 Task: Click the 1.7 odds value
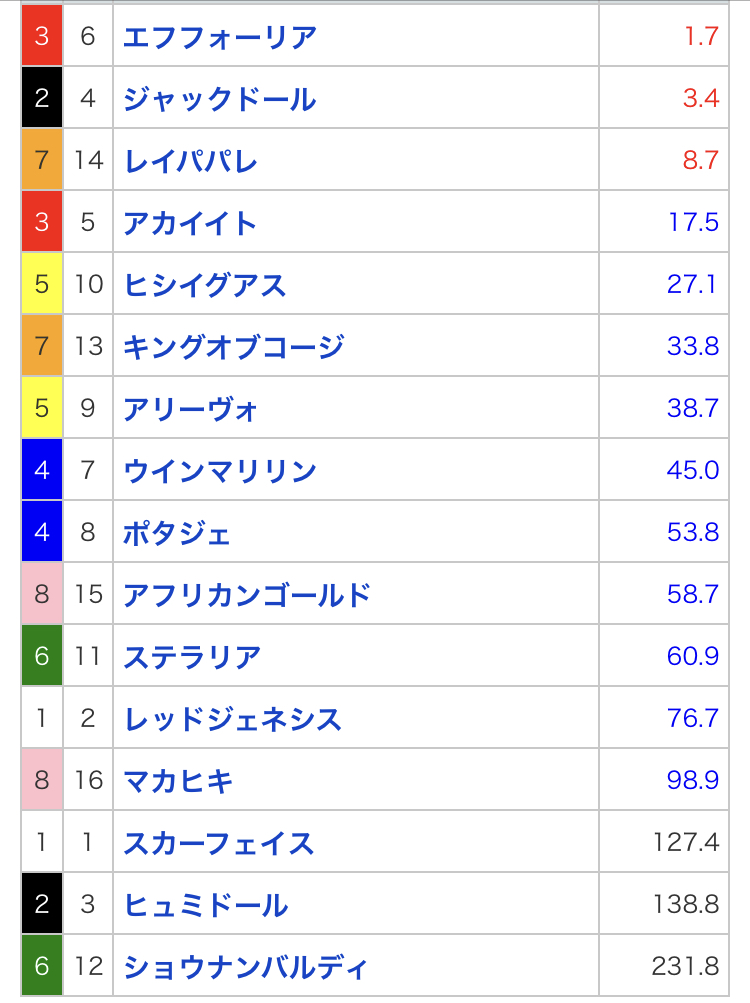(x=701, y=37)
